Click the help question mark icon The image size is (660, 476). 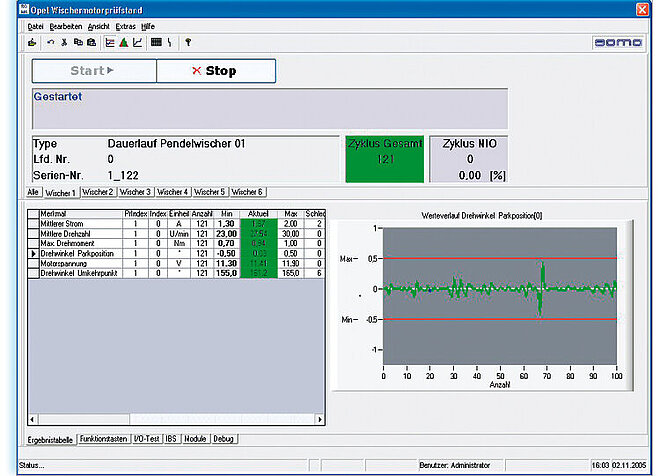tap(188, 43)
